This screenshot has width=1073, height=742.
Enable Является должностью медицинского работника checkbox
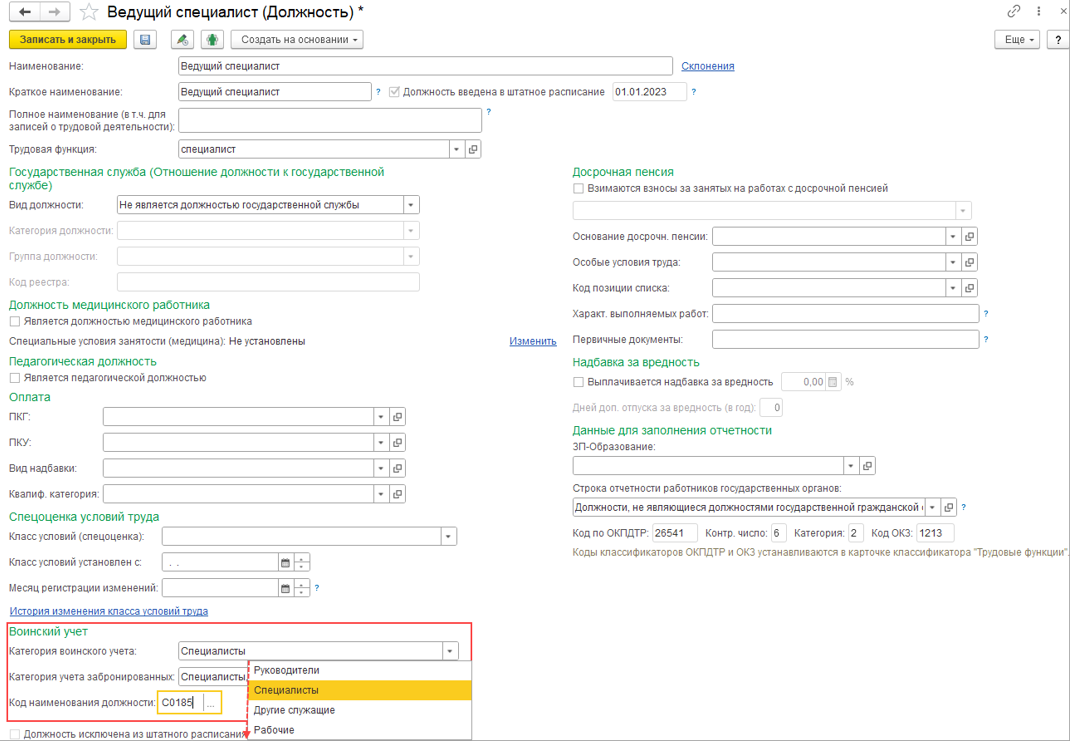point(15,322)
